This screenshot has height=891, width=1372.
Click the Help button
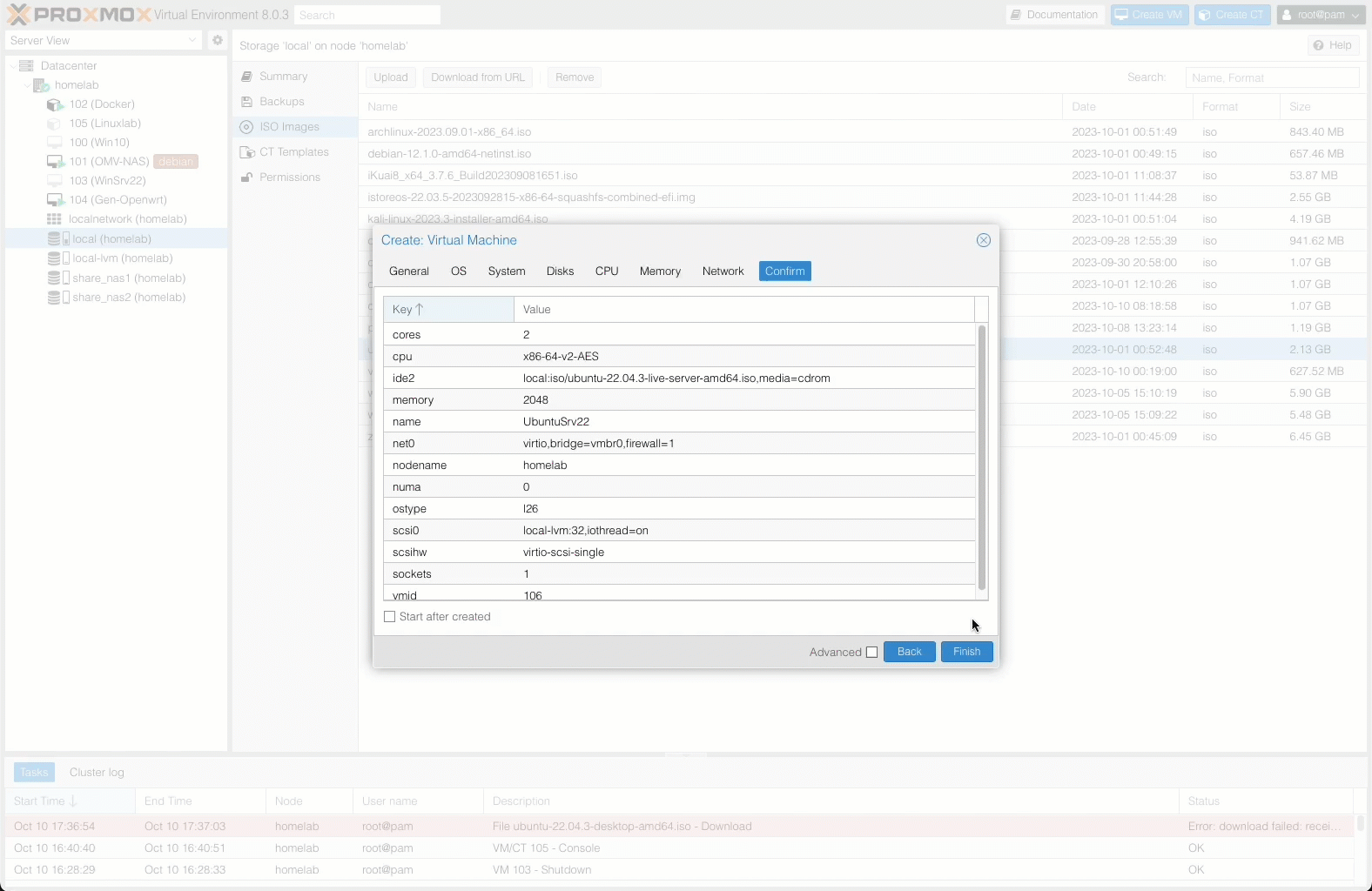click(x=1333, y=45)
